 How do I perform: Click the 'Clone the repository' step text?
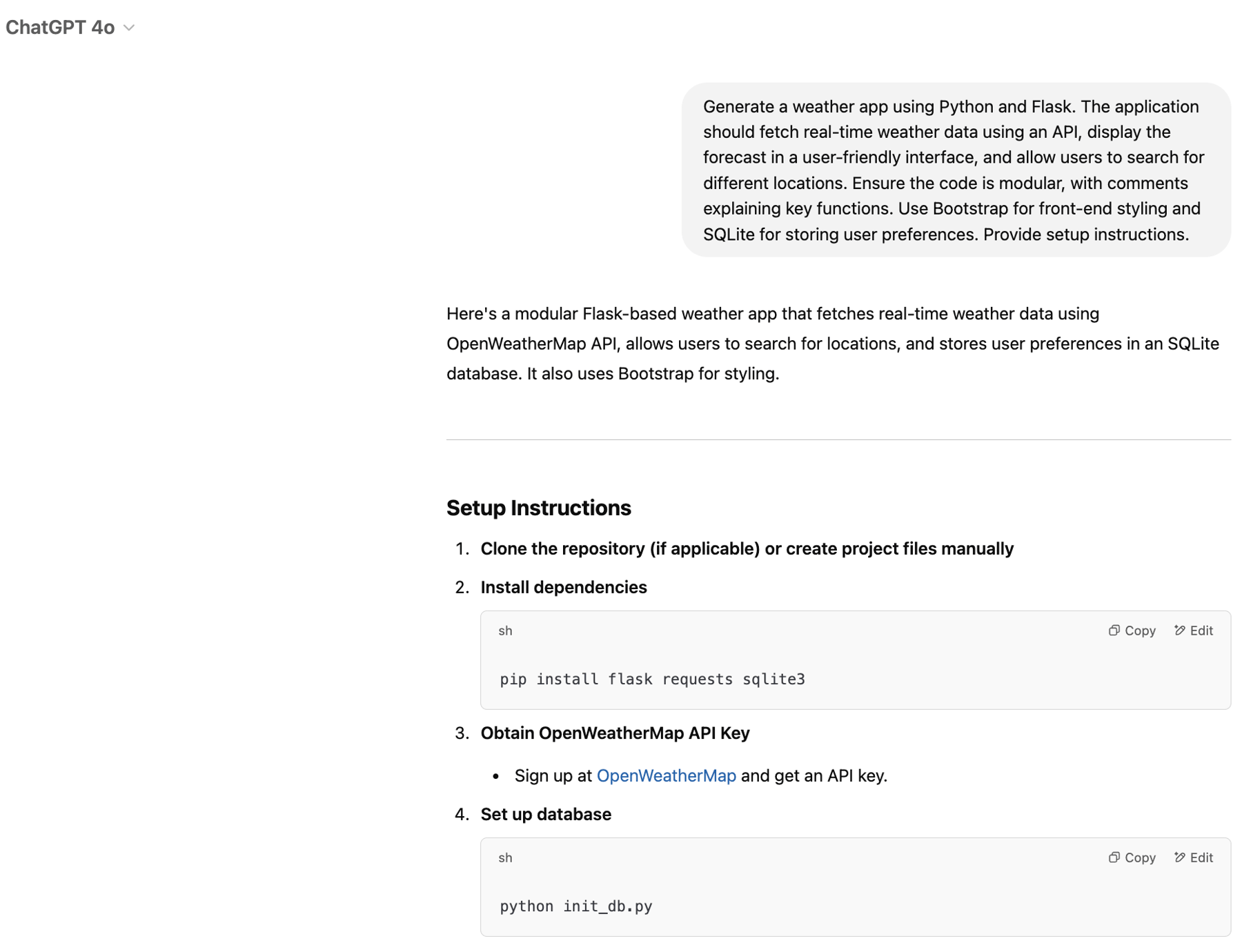747,548
